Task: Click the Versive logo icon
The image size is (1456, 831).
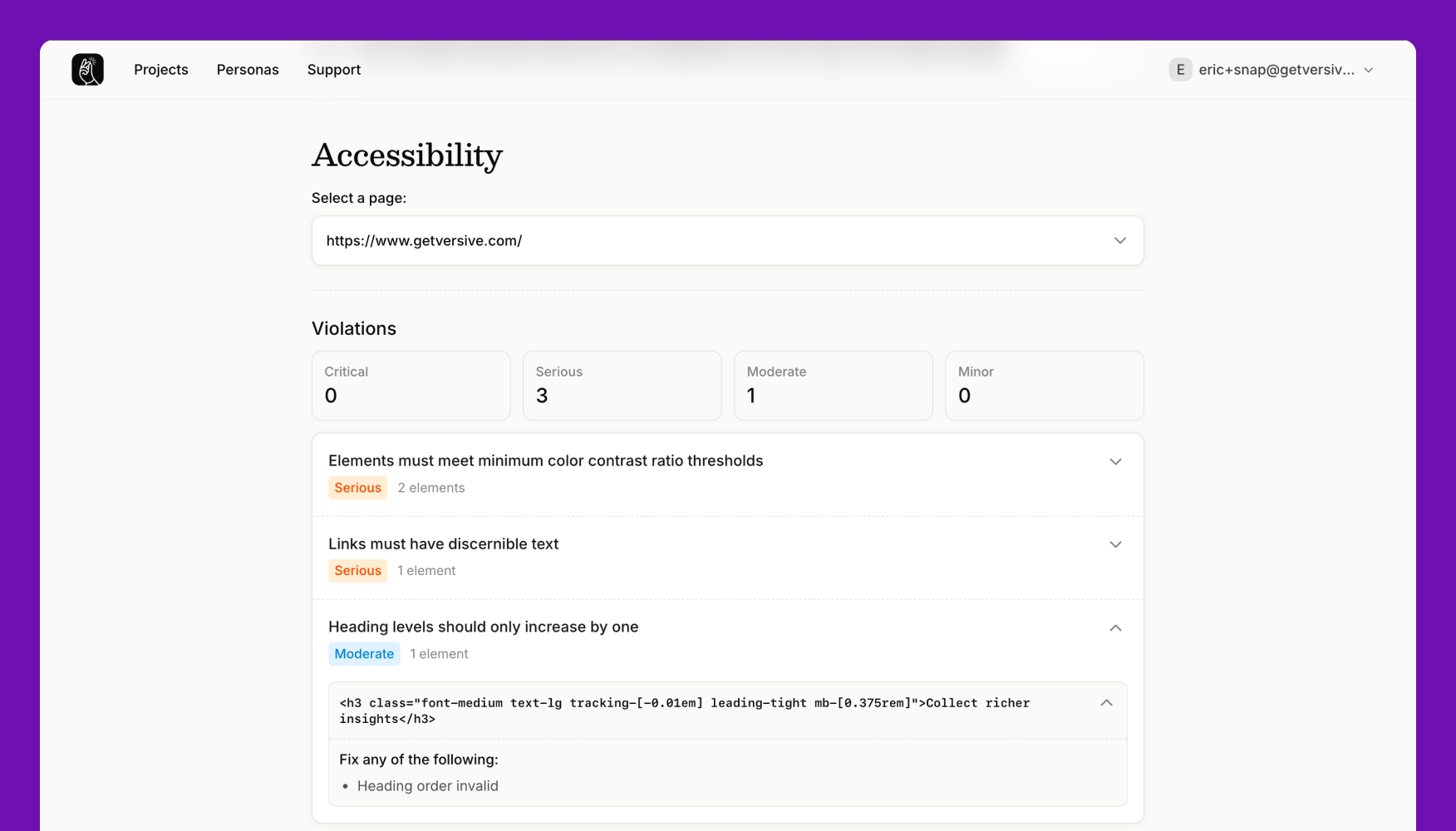Action: [x=87, y=69]
